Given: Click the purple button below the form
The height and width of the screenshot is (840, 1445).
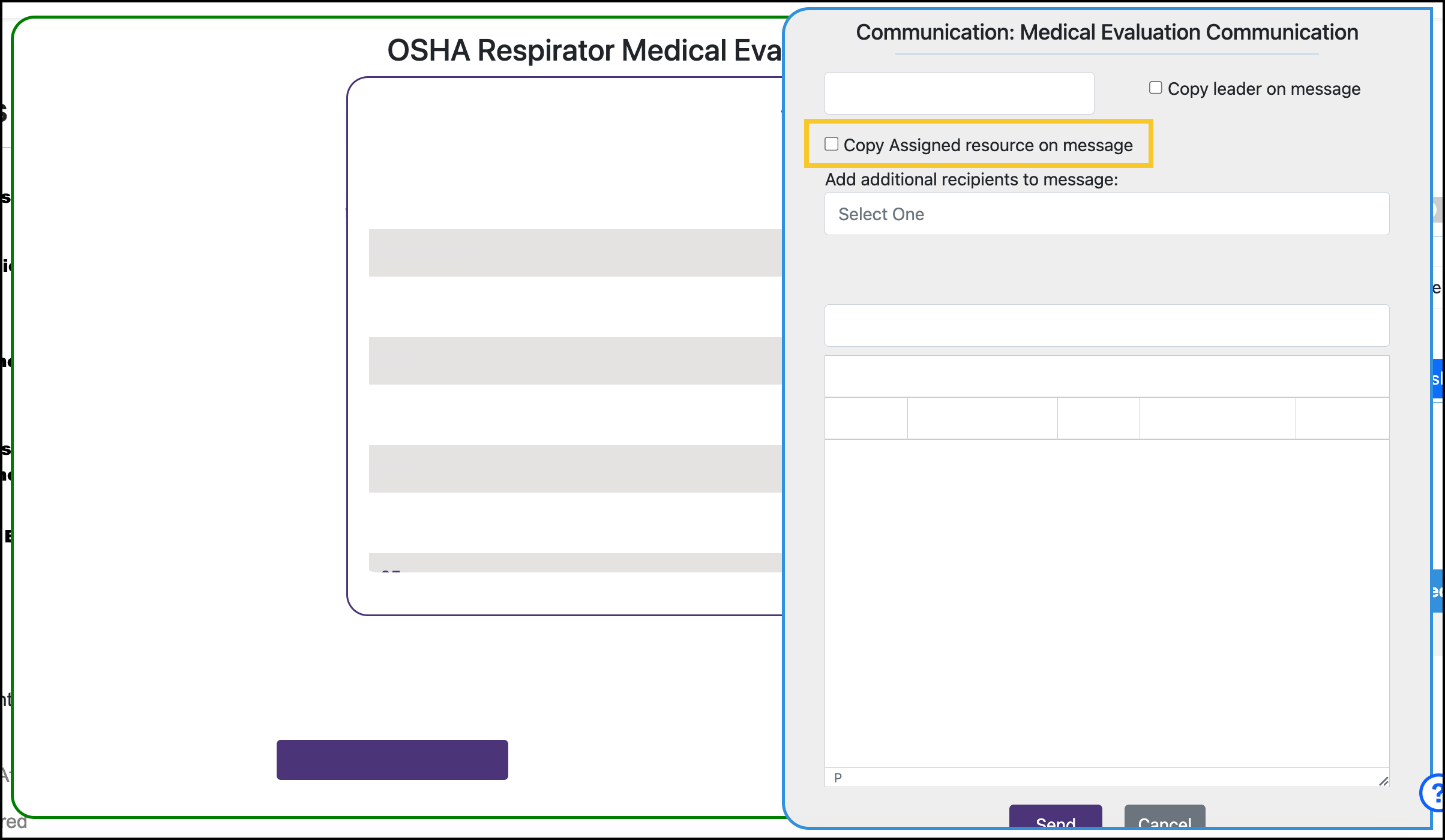Looking at the screenshot, I should [x=392, y=760].
